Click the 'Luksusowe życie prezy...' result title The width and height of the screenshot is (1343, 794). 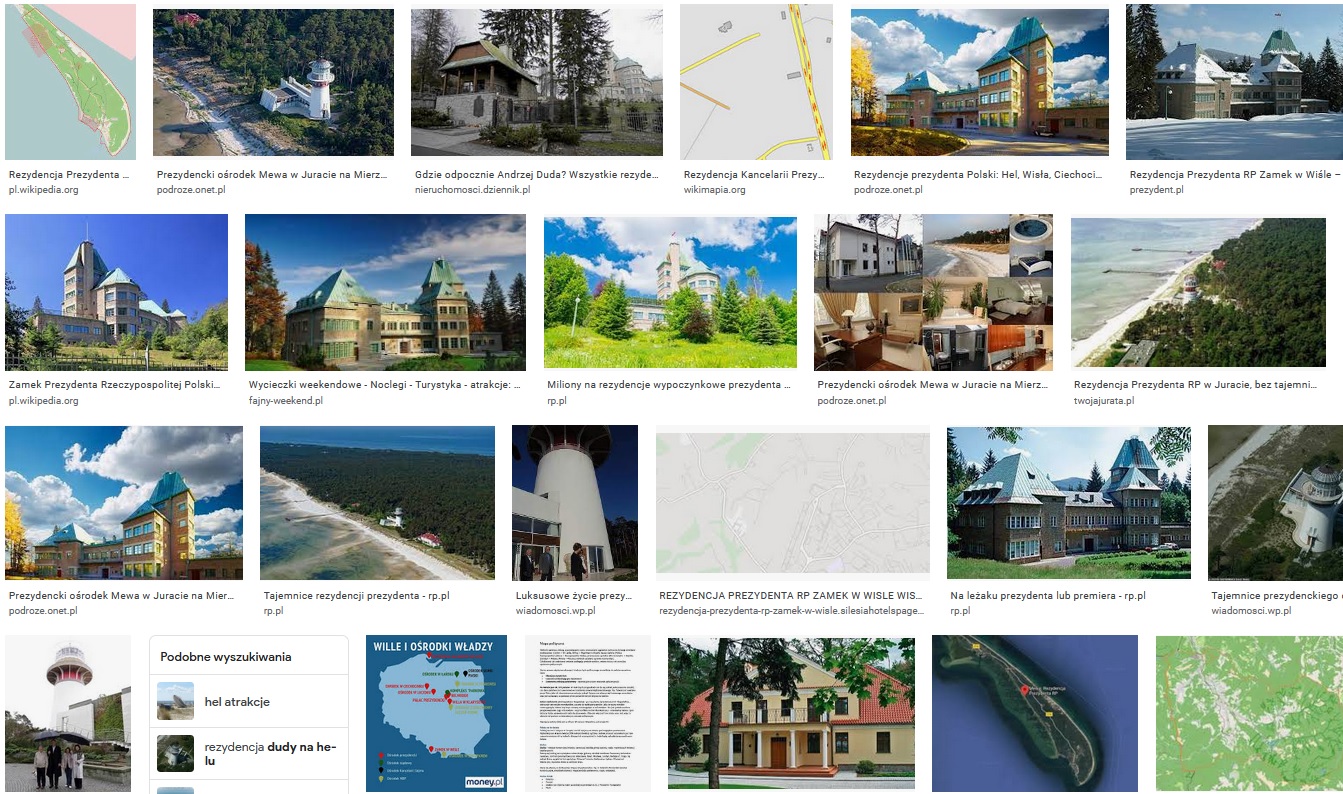point(574,596)
